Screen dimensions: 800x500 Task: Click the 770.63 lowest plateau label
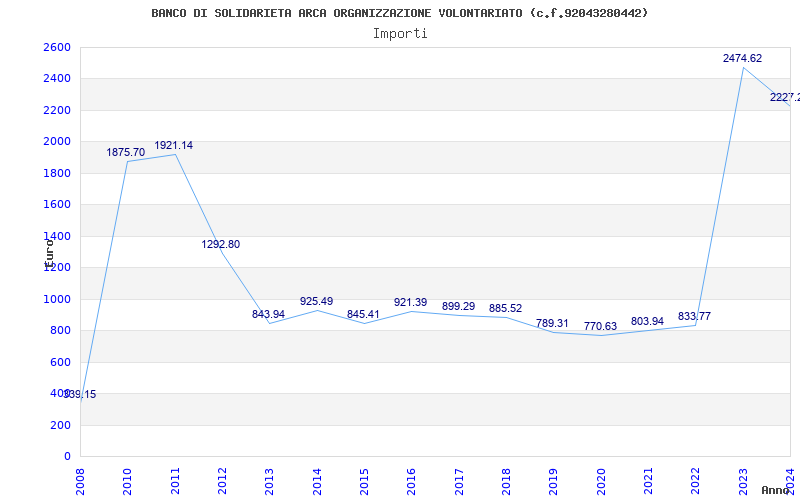(600, 326)
